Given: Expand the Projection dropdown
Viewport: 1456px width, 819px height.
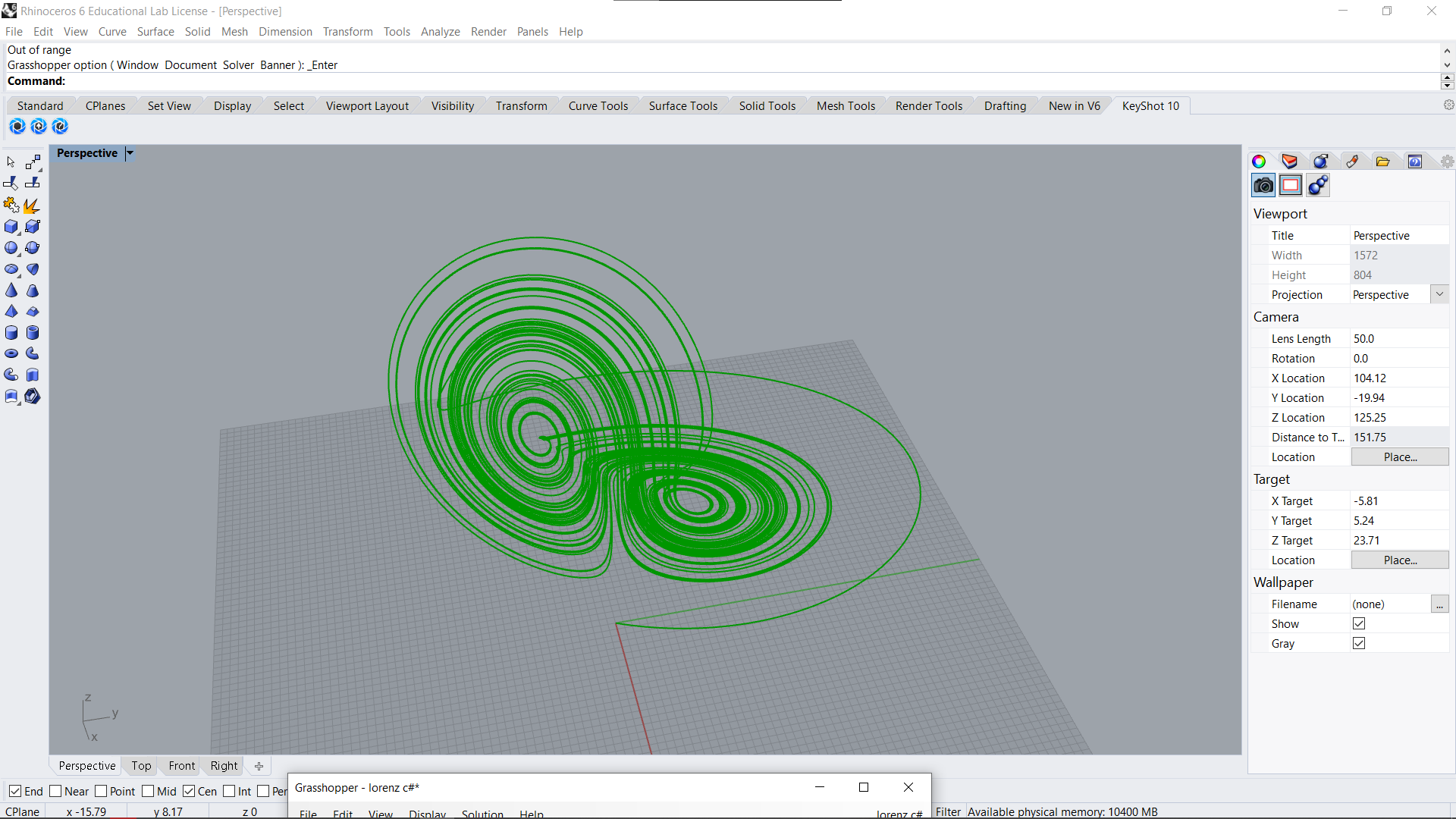Looking at the screenshot, I should pos(1439,294).
